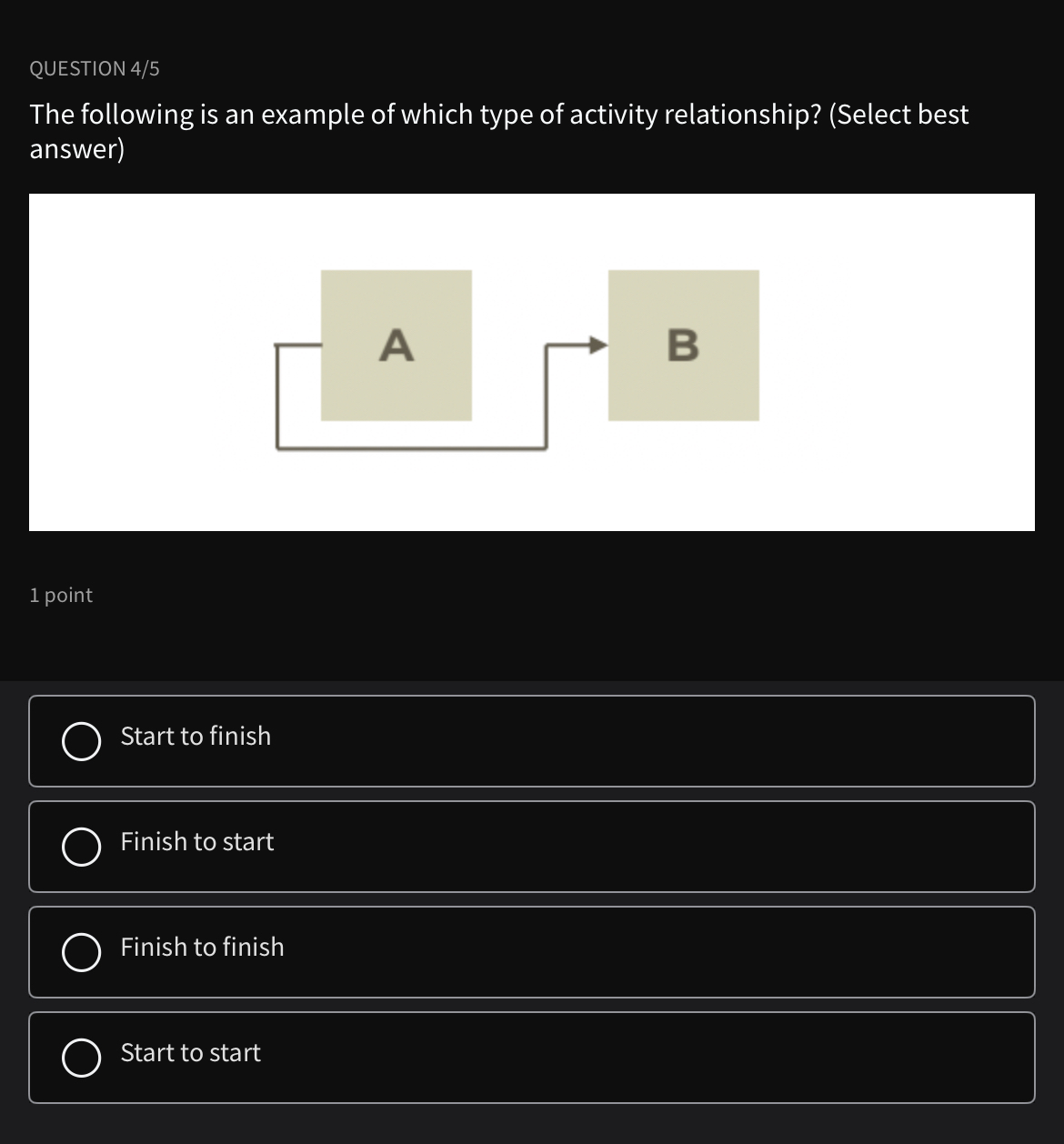Image resolution: width=1064 pixels, height=1144 pixels.
Task: Click the '1 point' label
Action: click(61, 595)
